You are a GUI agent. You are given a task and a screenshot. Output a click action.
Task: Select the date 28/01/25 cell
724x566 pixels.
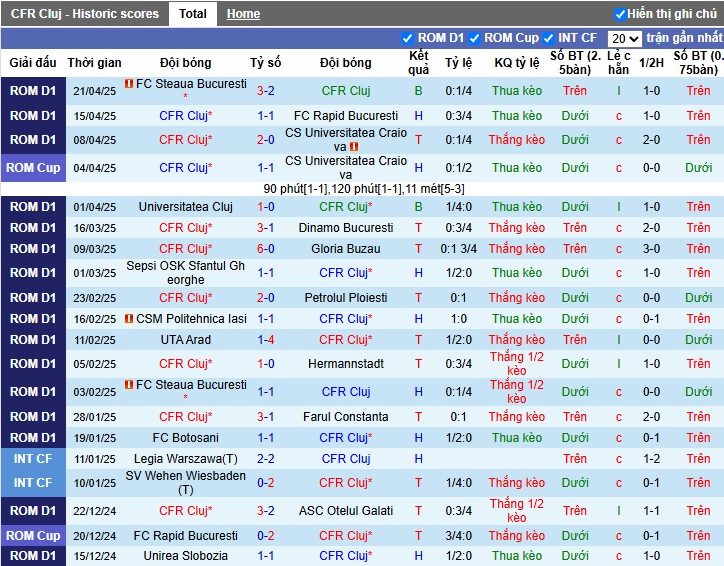pos(95,417)
